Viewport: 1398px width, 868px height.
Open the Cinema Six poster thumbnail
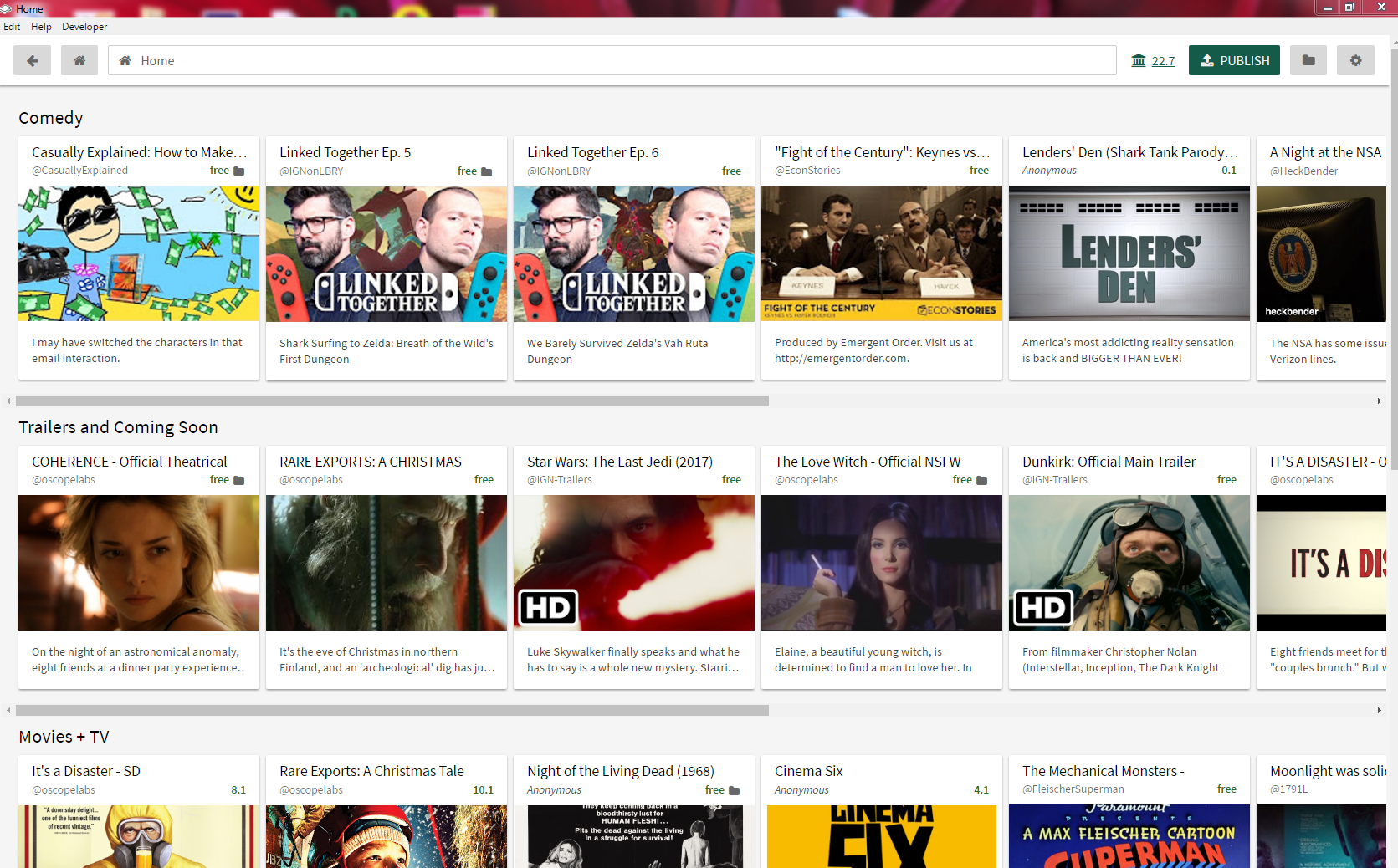click(882, 836)
